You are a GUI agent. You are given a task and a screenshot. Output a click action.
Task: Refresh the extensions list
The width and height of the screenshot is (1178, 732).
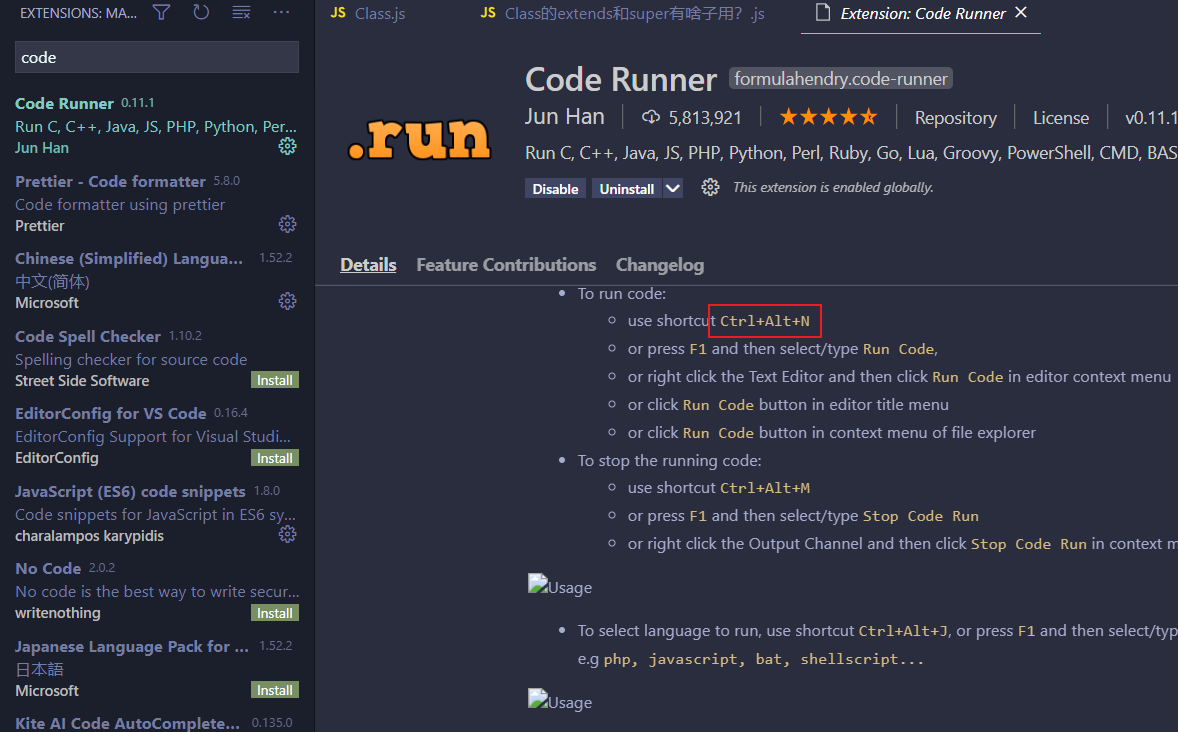tap(201, 12)
